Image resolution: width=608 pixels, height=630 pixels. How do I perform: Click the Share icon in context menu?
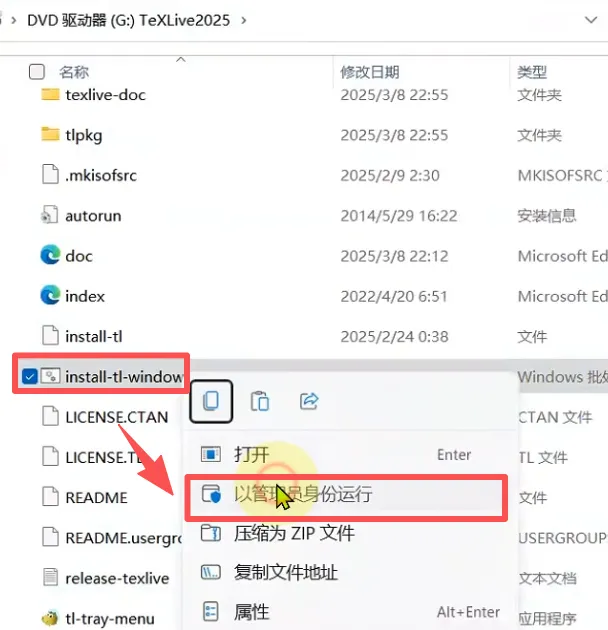pos(309,401)
